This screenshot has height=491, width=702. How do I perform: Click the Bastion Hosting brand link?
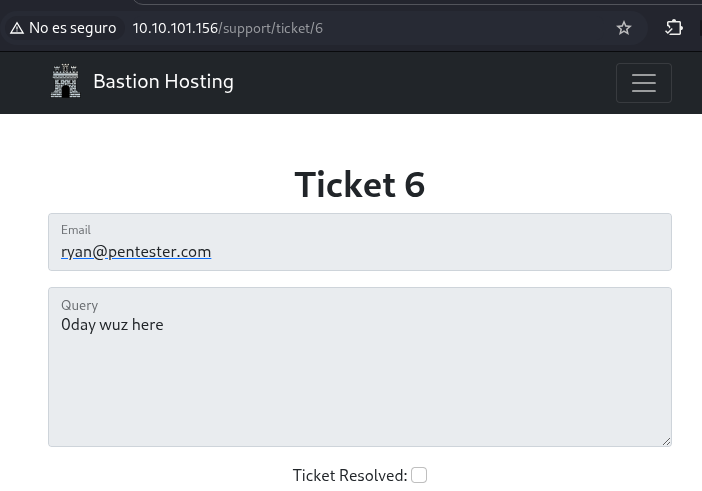coord(163,81)
